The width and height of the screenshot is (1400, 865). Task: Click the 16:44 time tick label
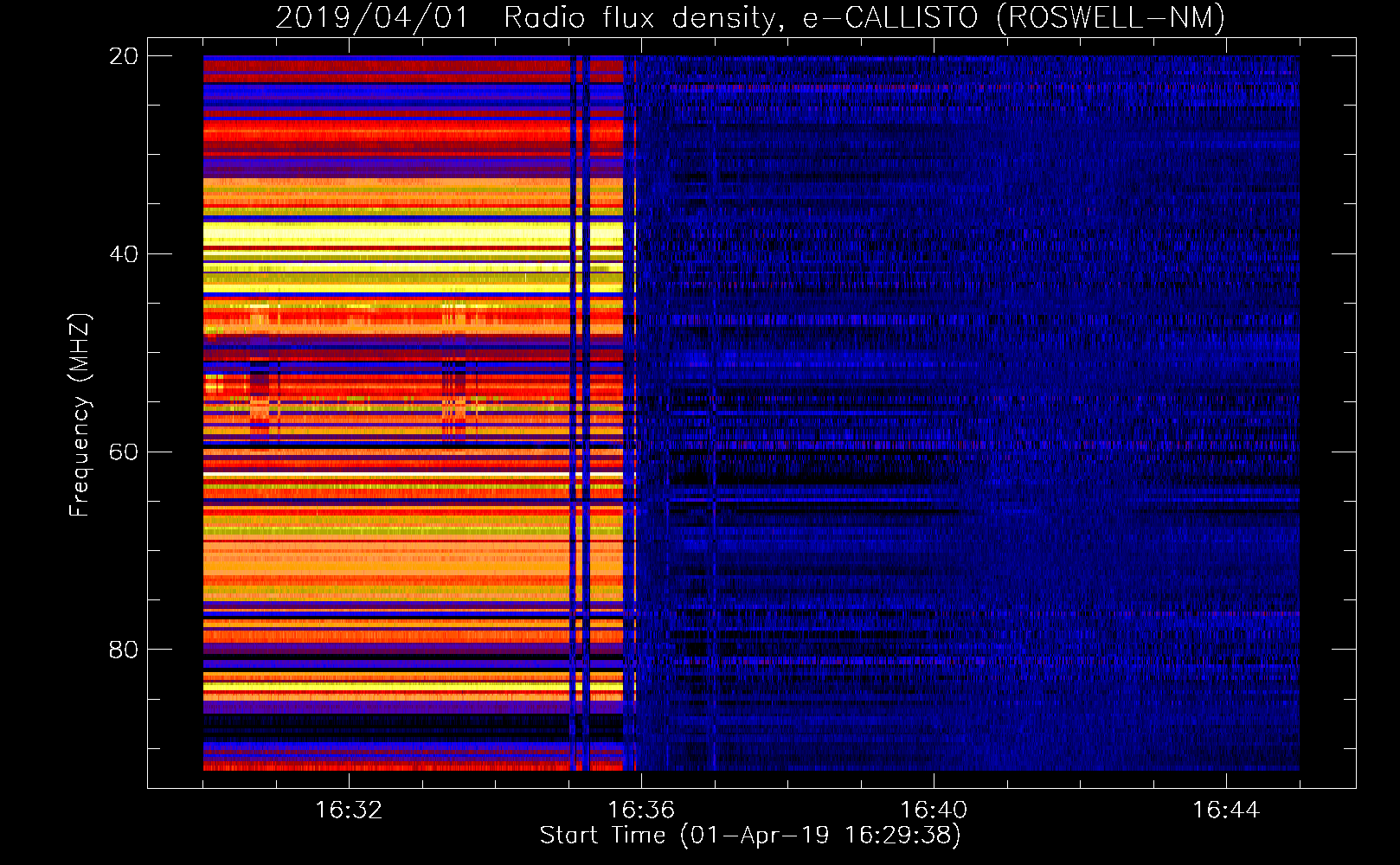coord(1226,810)
